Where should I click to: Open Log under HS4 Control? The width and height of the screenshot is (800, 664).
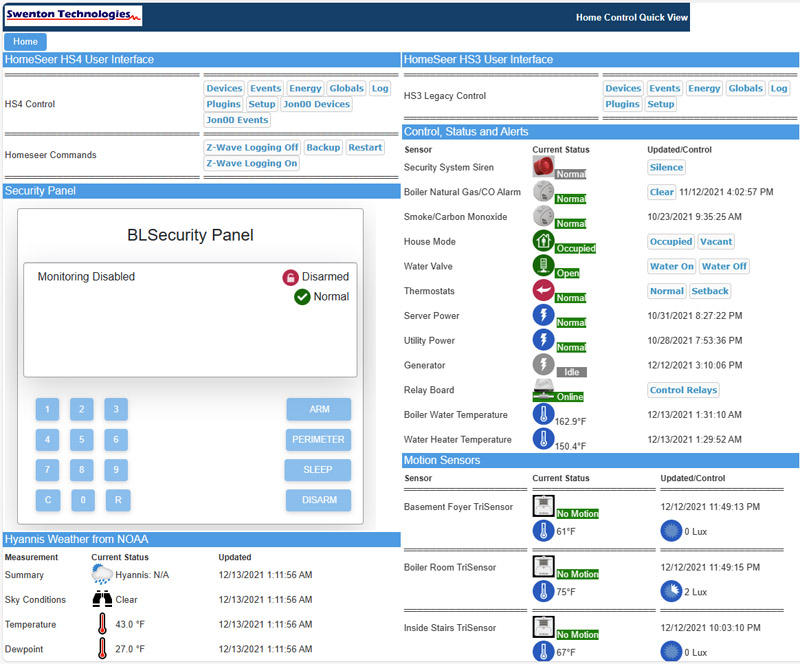(x=380, y=88)
